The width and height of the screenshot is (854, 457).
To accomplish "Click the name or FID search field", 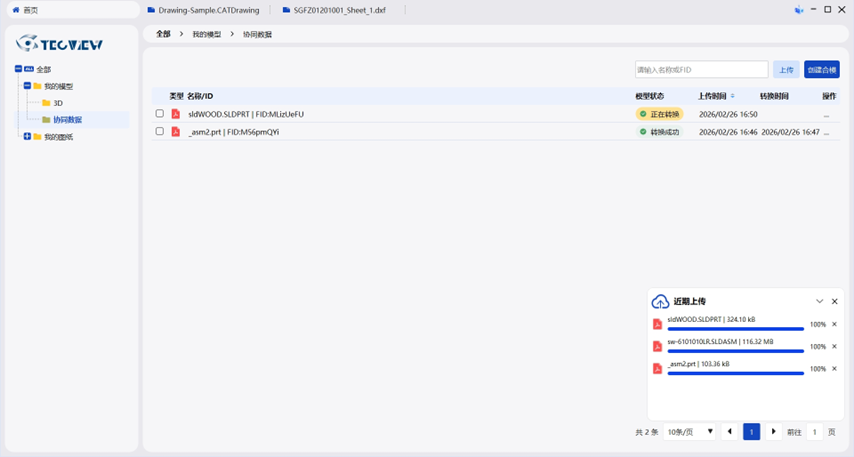I will 701,70.
